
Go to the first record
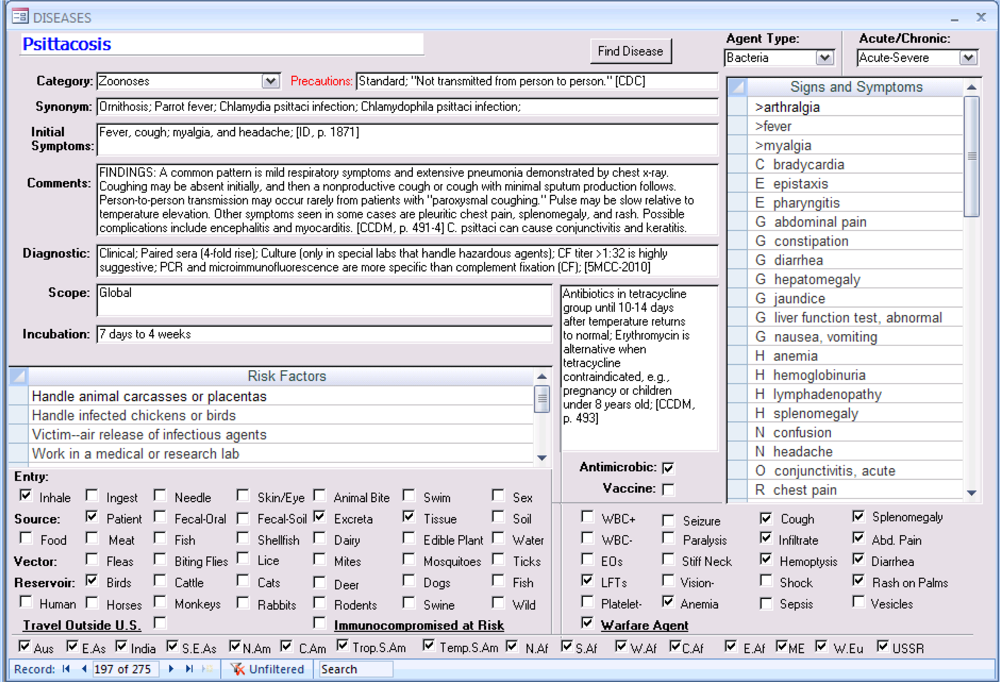tap(66, 669)
